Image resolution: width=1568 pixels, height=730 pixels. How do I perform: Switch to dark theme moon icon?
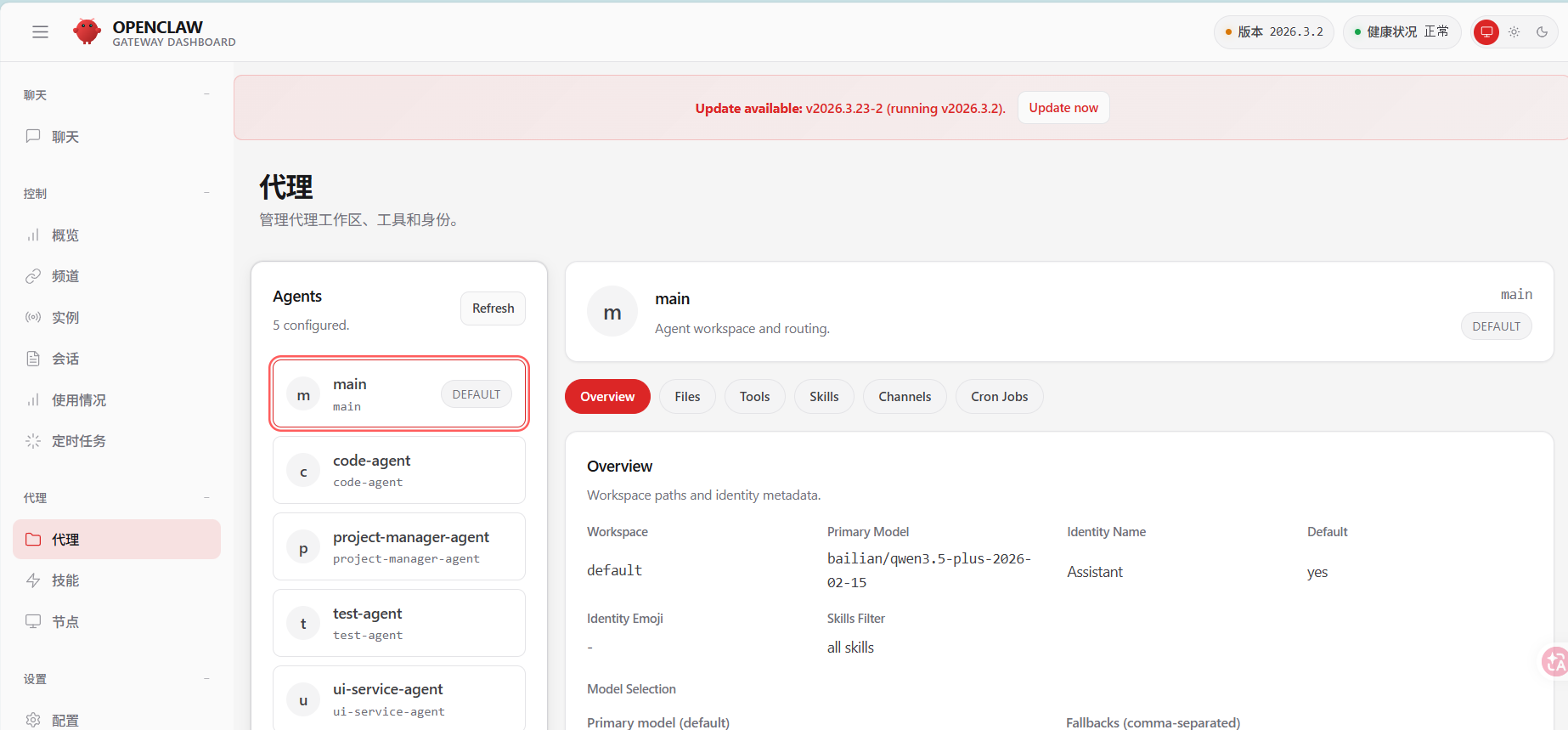tap(1542, 32)
